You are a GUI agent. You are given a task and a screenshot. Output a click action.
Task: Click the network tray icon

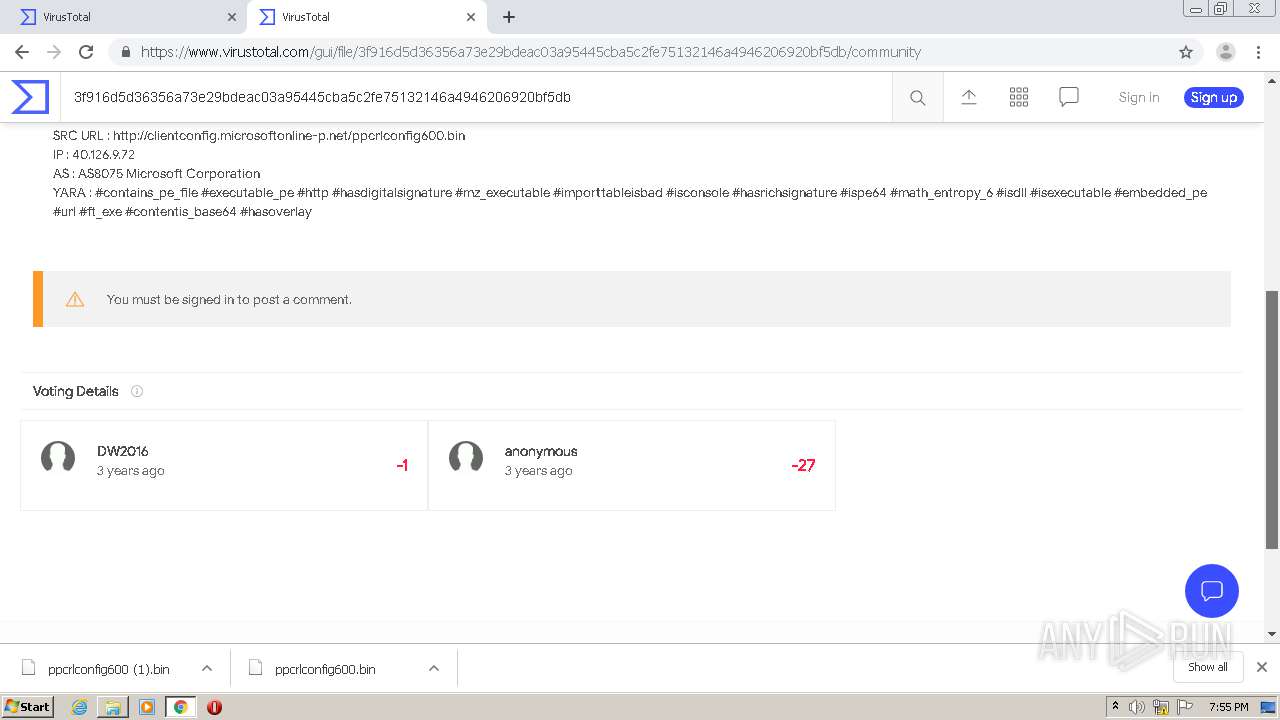[1161, 707]
